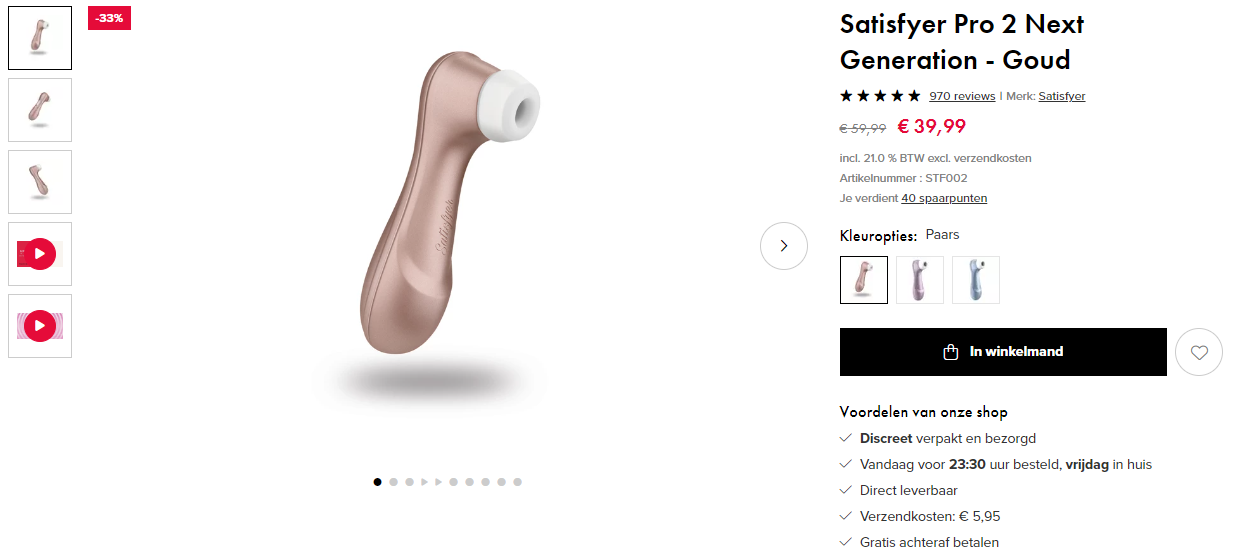The image size is (1234, 560).
Task: Go to next product image with right arrow
Action: pos(784,246)
